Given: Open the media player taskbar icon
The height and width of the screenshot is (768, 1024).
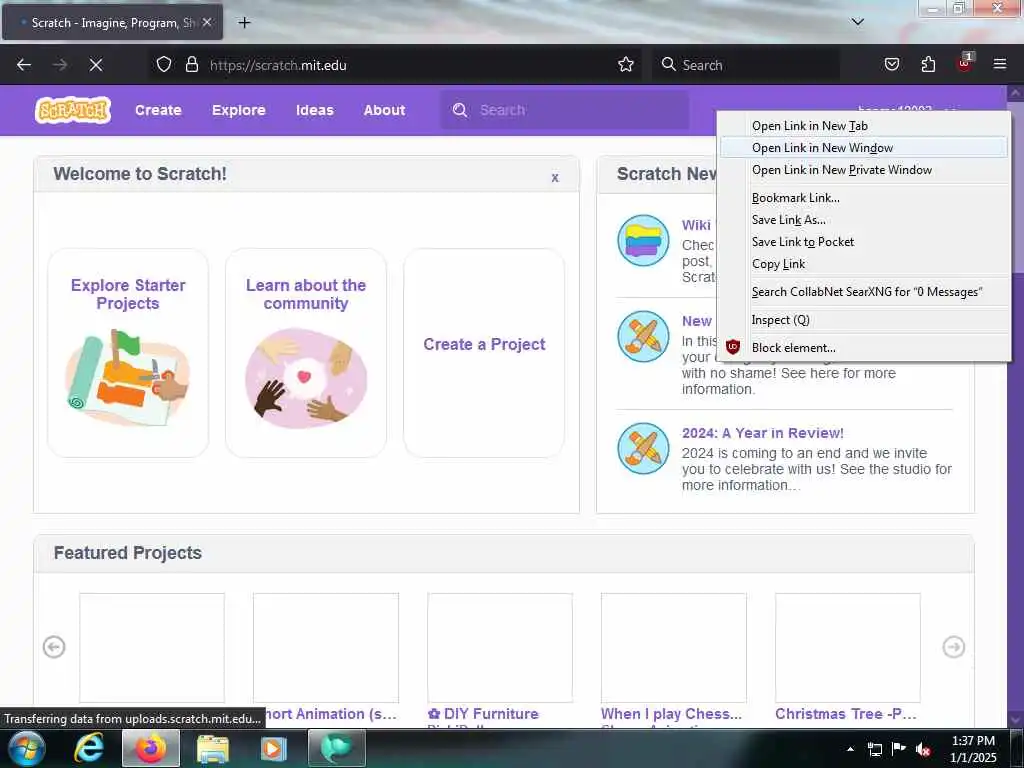Looking at the screenshot, I should (274, 748).
